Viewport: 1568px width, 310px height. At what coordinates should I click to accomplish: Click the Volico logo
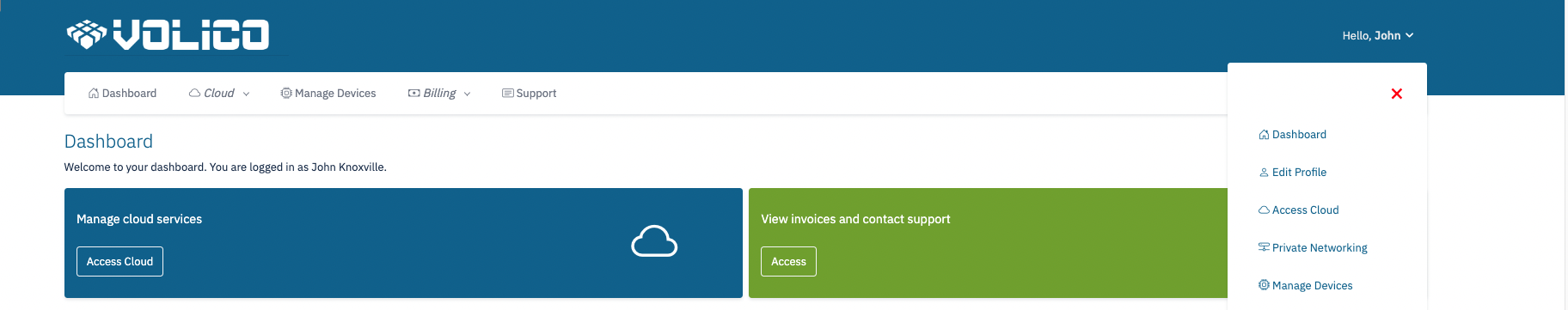pos(168,35)
